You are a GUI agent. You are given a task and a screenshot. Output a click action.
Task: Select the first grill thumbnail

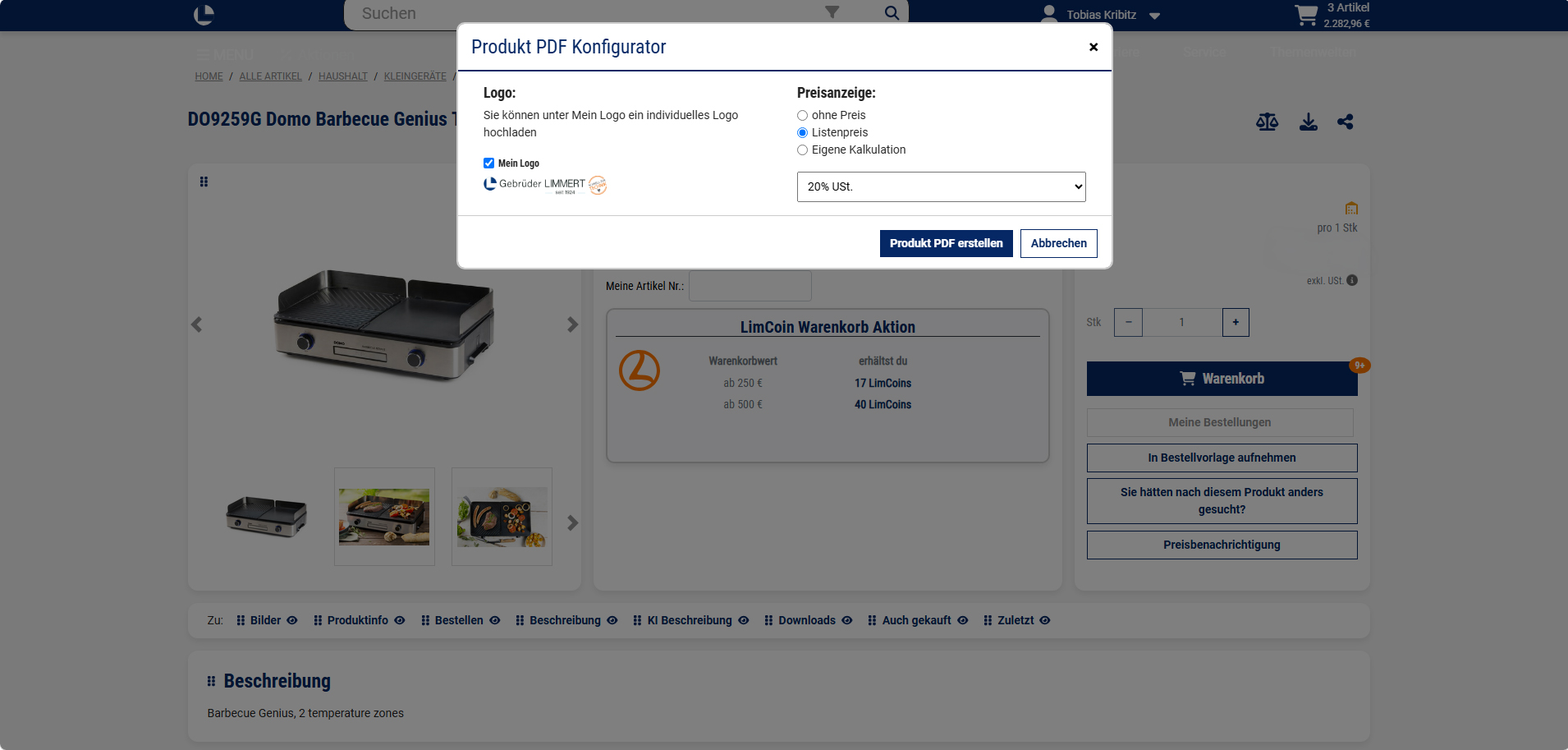pos(266,517)
